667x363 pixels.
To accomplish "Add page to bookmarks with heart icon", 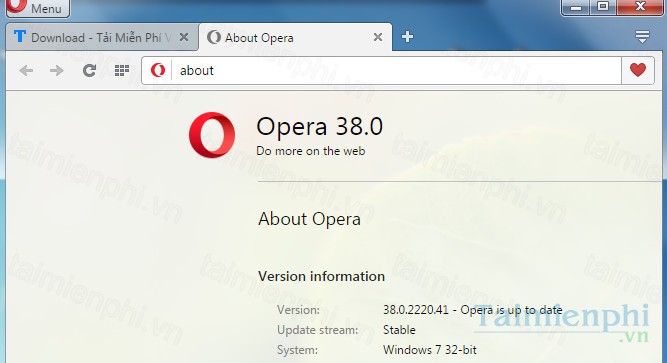I will tap(638, 70).
